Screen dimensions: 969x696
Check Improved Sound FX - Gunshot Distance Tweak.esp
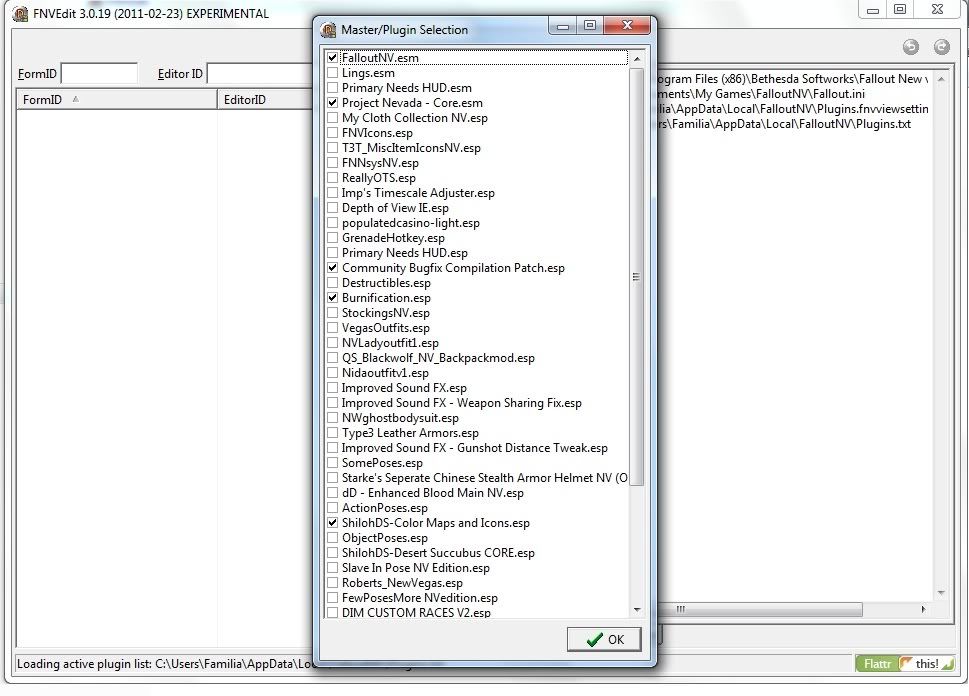pyautogui.click(x=332, y=448)
